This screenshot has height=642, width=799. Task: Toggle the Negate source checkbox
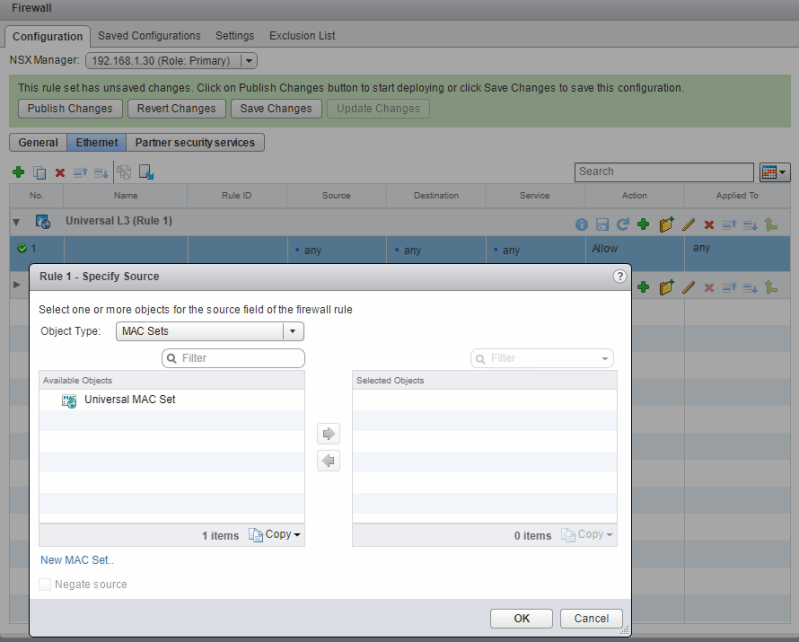point(45,584)
